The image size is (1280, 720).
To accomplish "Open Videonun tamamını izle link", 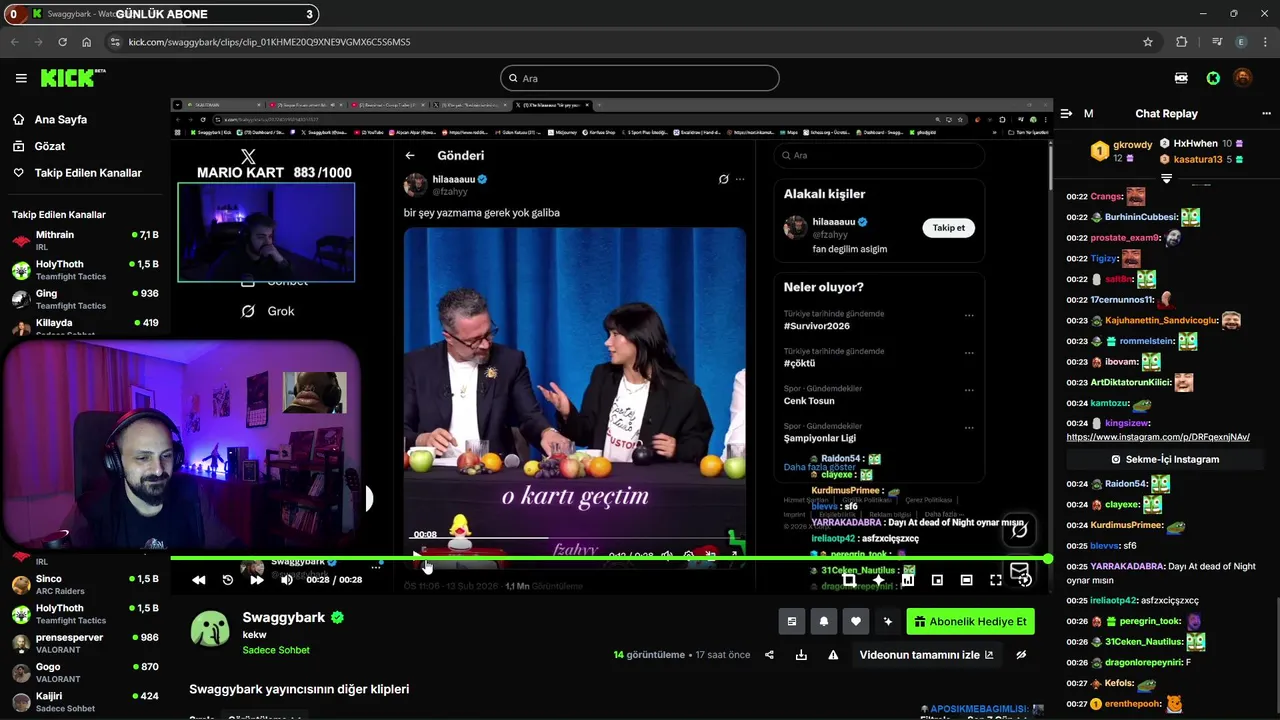I will 927,655.
